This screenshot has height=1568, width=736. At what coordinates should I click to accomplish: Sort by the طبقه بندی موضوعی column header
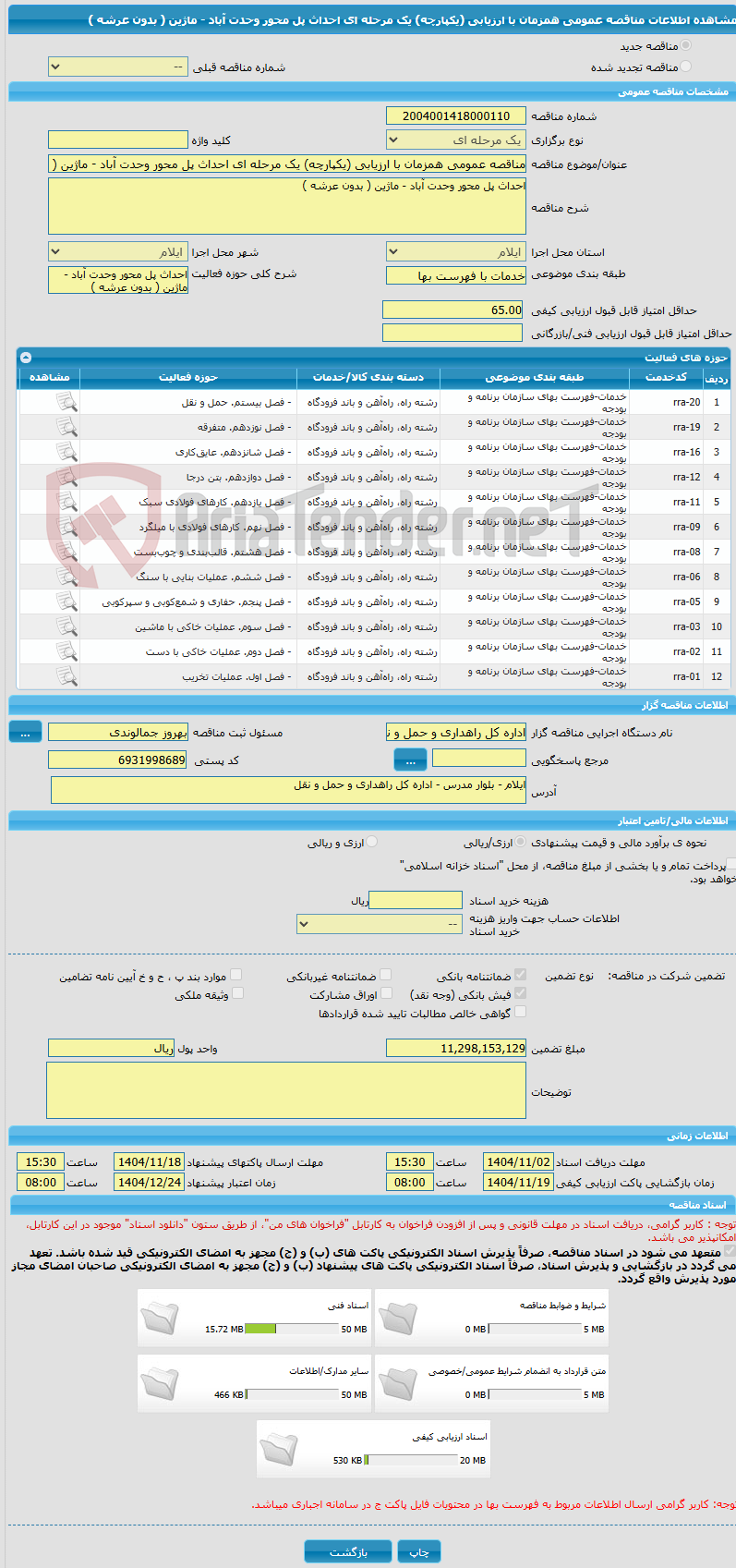(535, 377)
